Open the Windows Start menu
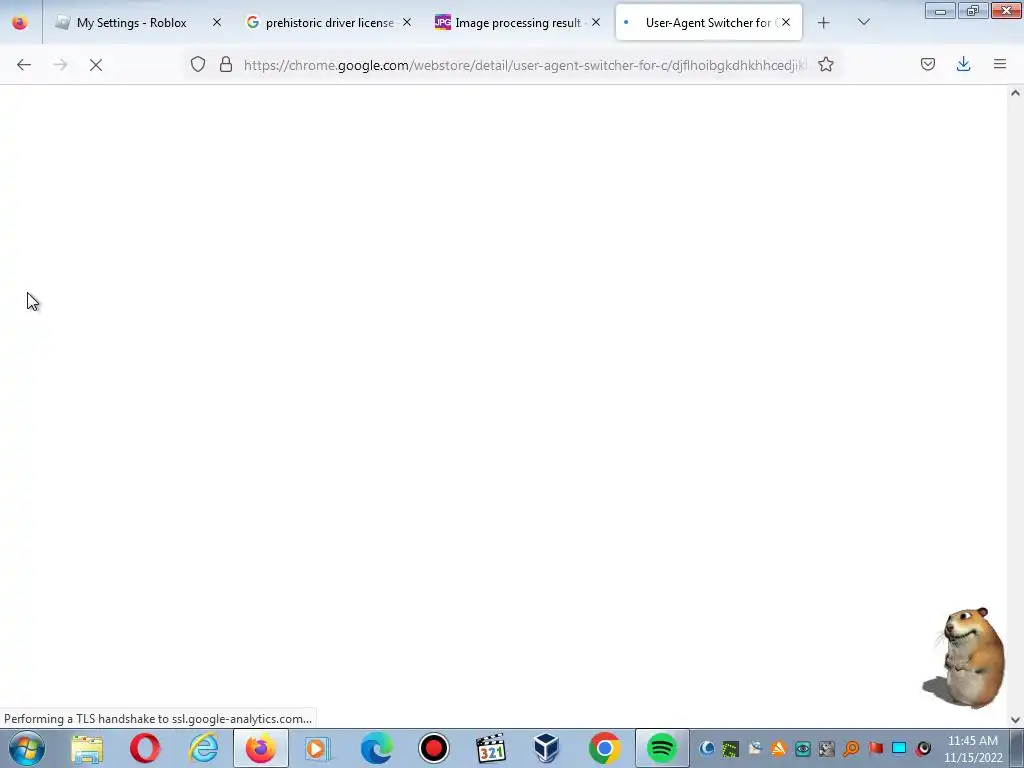This screenshot has height=768, width=1024. [27, 748]
